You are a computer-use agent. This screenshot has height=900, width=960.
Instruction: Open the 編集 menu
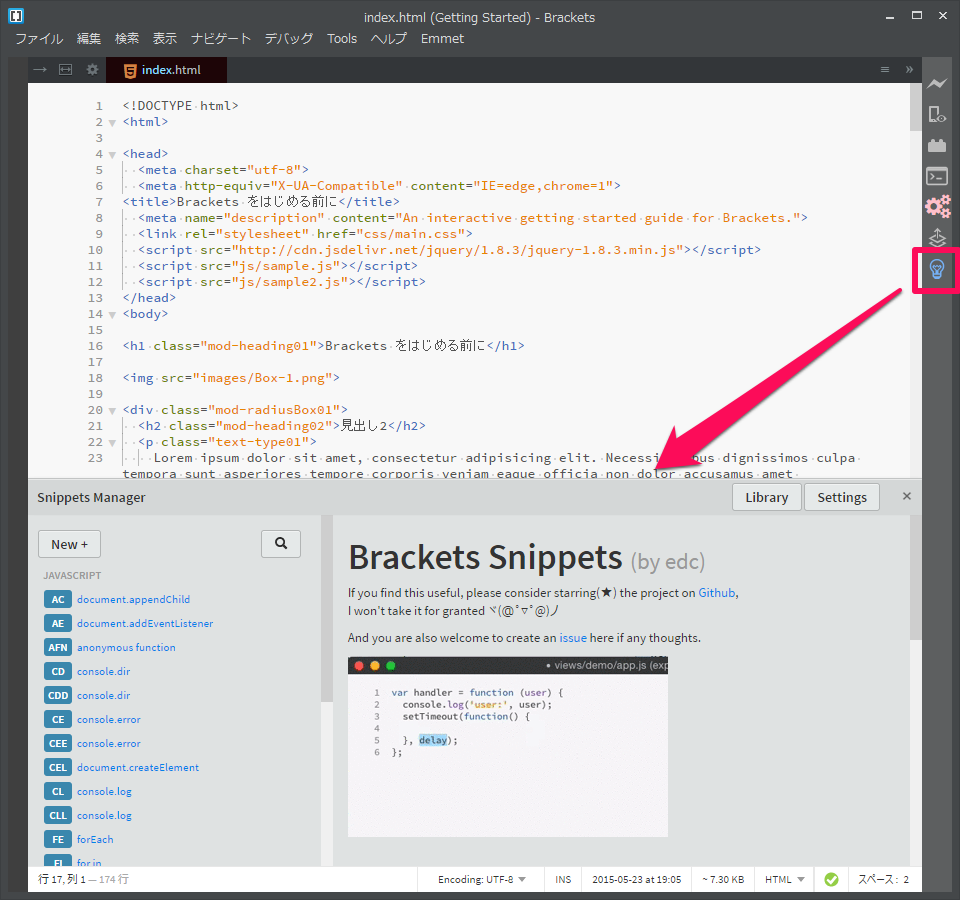point(89,39)
